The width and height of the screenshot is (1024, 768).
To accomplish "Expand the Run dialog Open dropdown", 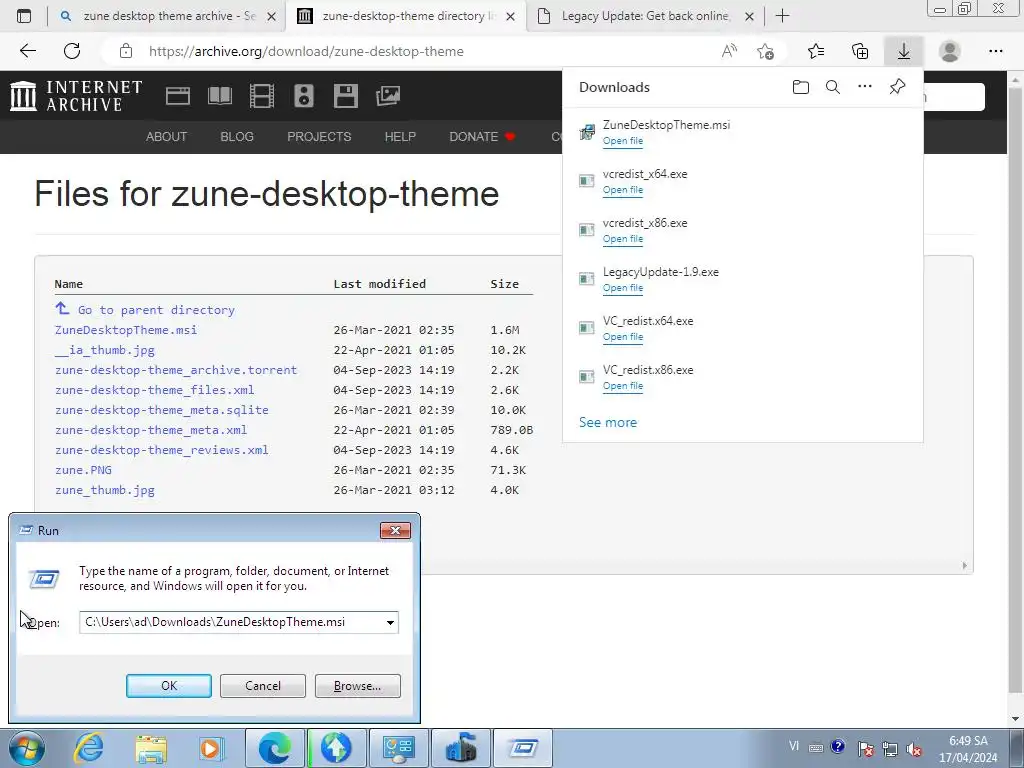I will pyautogui.click(x=390, y=622).
